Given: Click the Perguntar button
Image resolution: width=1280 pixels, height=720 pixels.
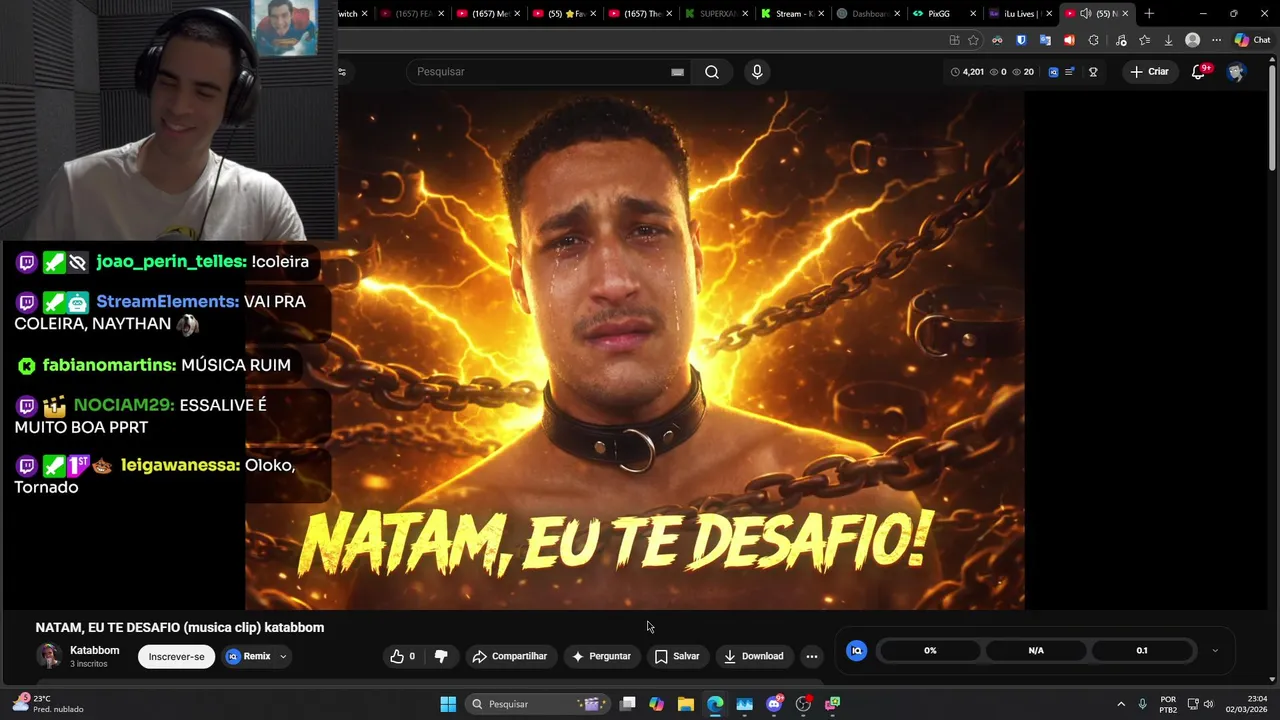Looking at the screenshot, I should pos(600,656).
